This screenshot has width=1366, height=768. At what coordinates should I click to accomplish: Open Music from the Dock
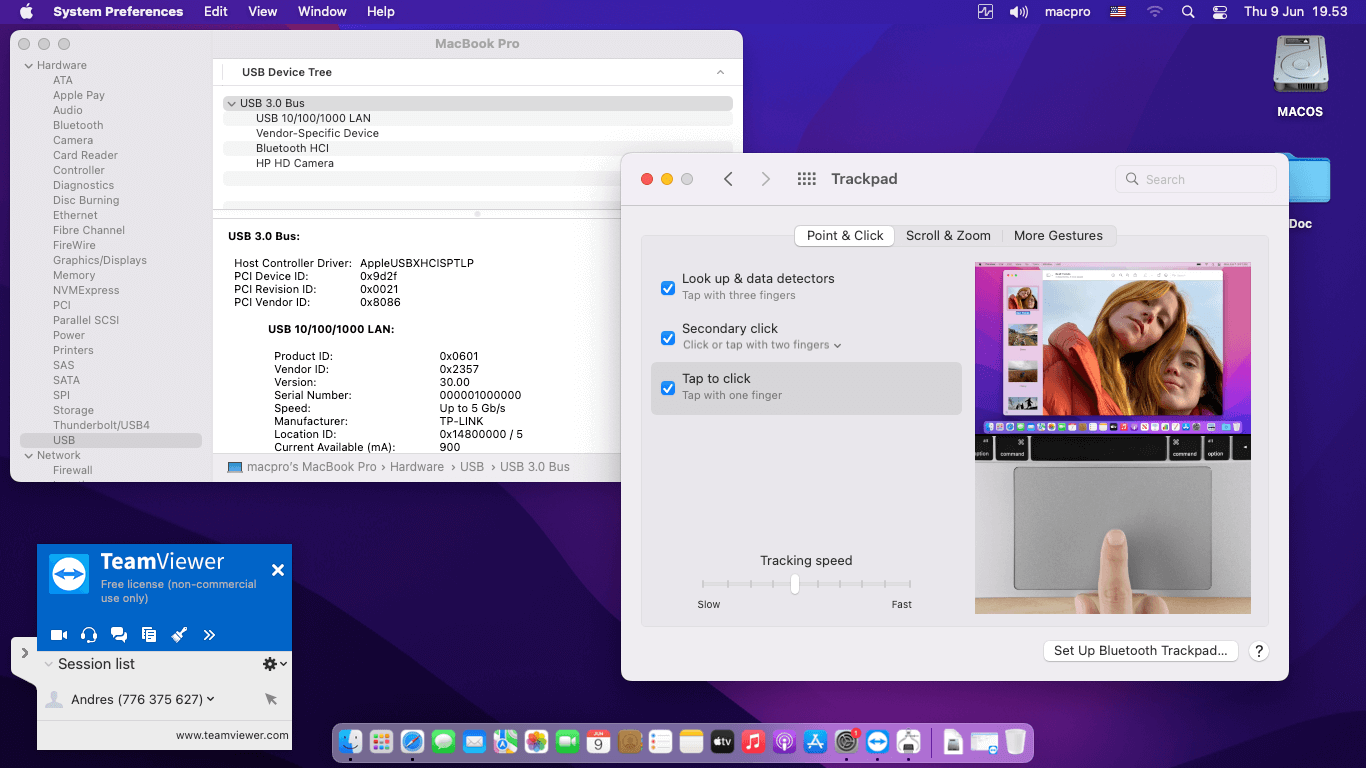753,741
